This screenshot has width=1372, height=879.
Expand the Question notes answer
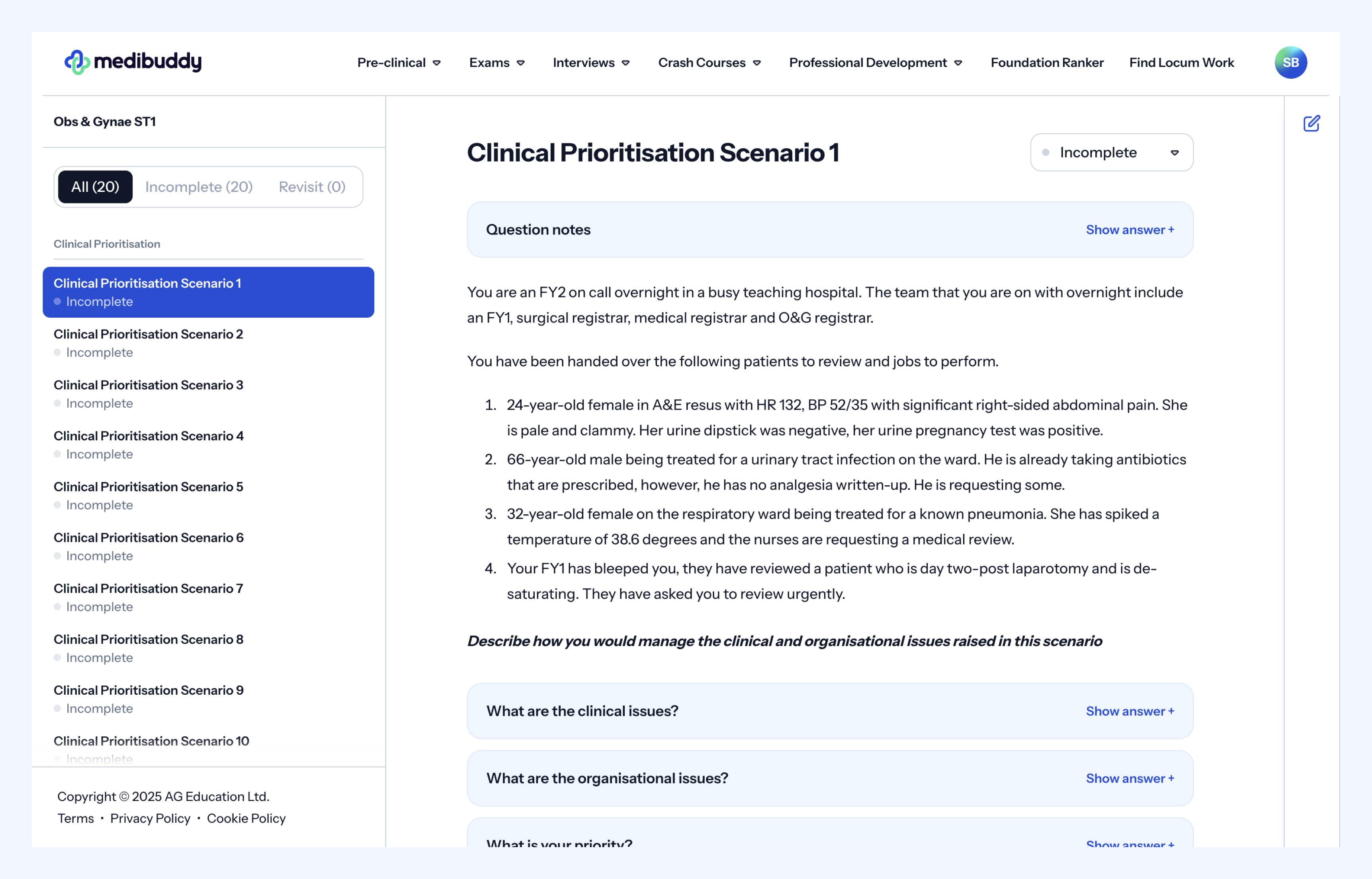pos(1130,229)
